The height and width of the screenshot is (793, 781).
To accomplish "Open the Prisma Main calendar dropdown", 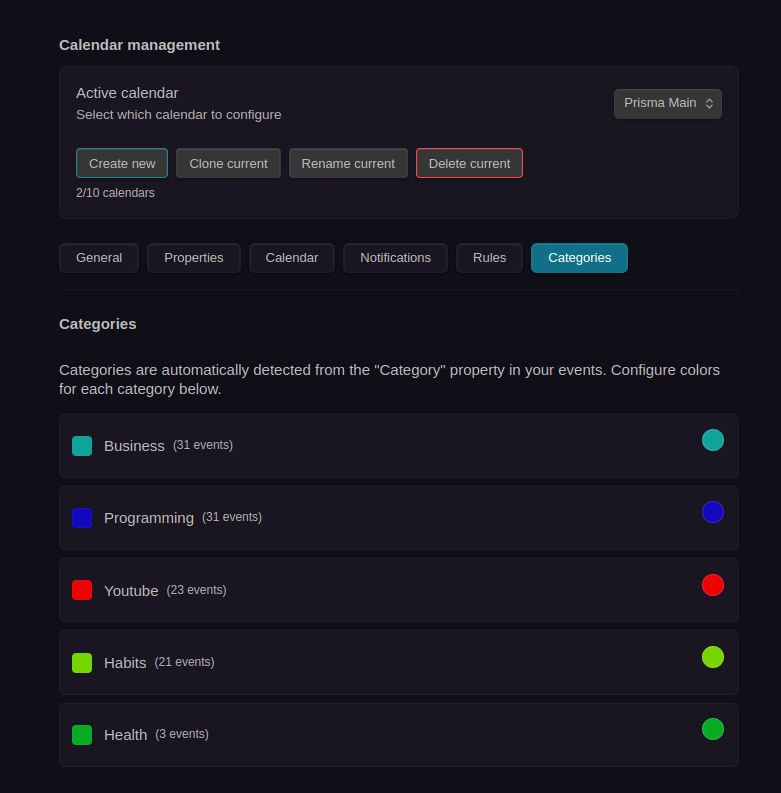I will (668, 104).
